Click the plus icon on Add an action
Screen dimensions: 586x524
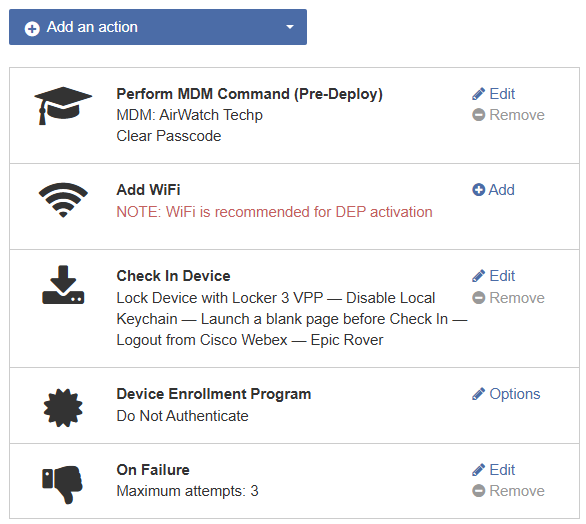(32, 28)
